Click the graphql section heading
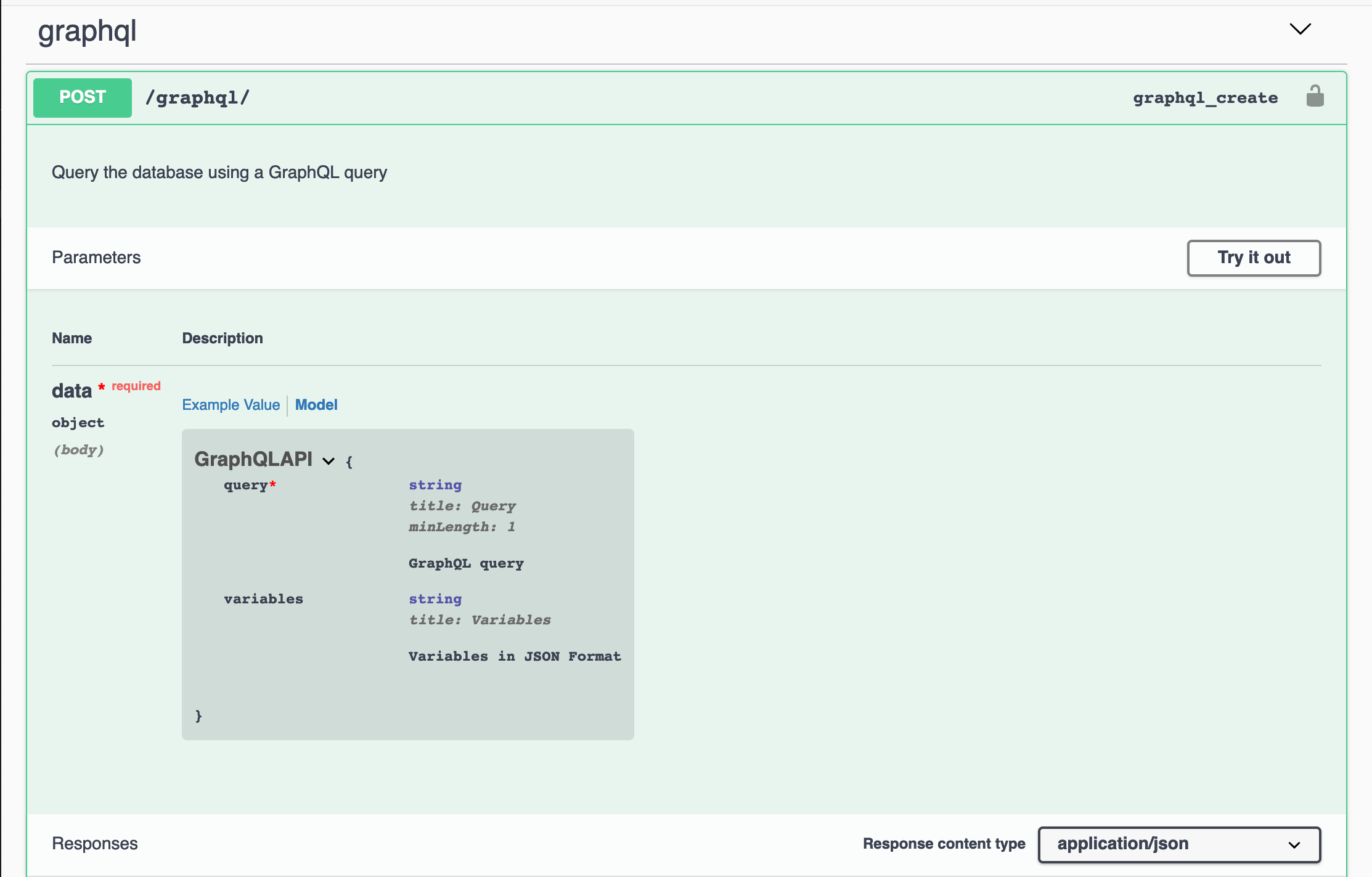The width and height of the screenshot is (1372, 877). 87,31
